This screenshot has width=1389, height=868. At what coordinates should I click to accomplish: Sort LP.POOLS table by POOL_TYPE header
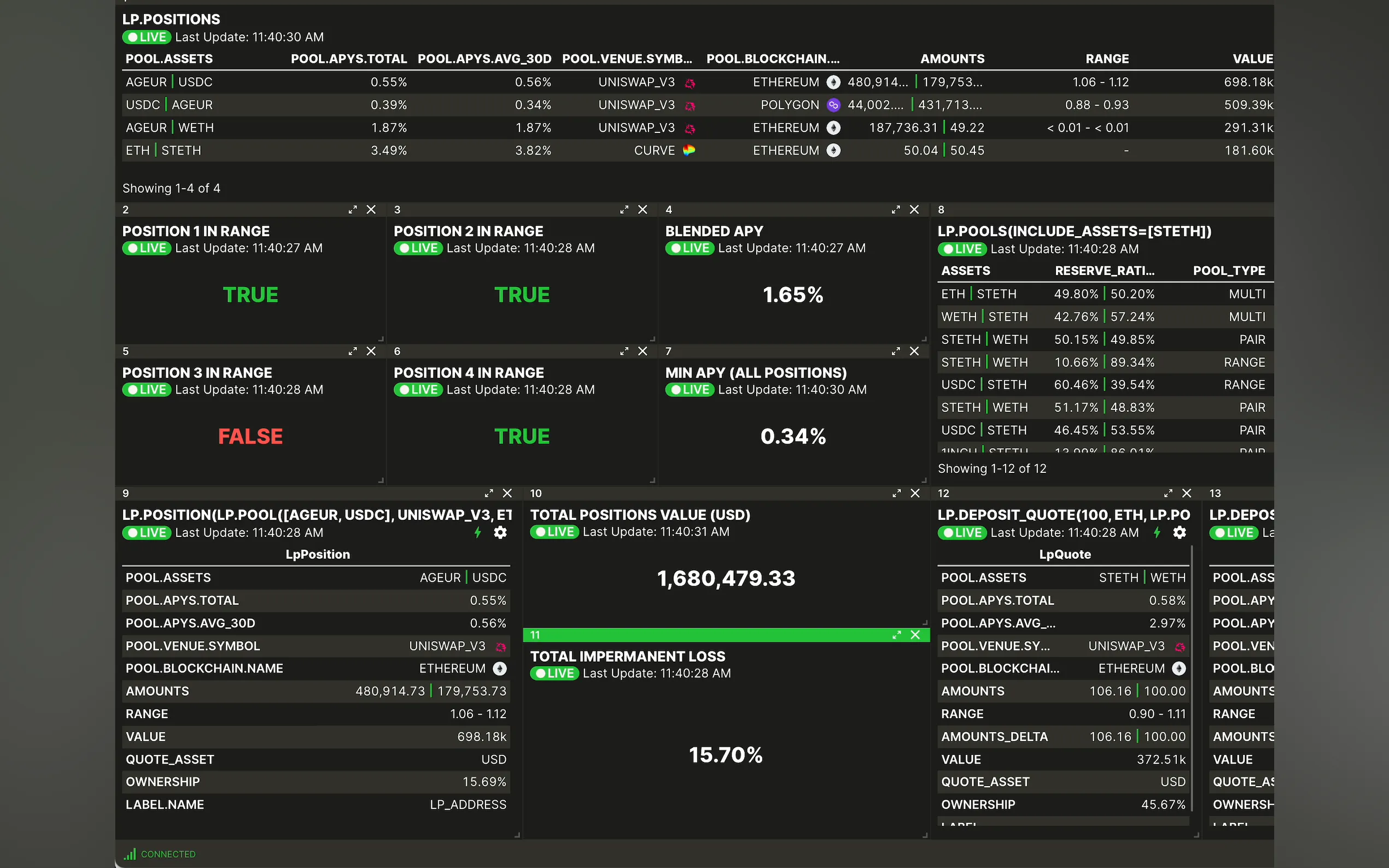[x=1229, y=271]
